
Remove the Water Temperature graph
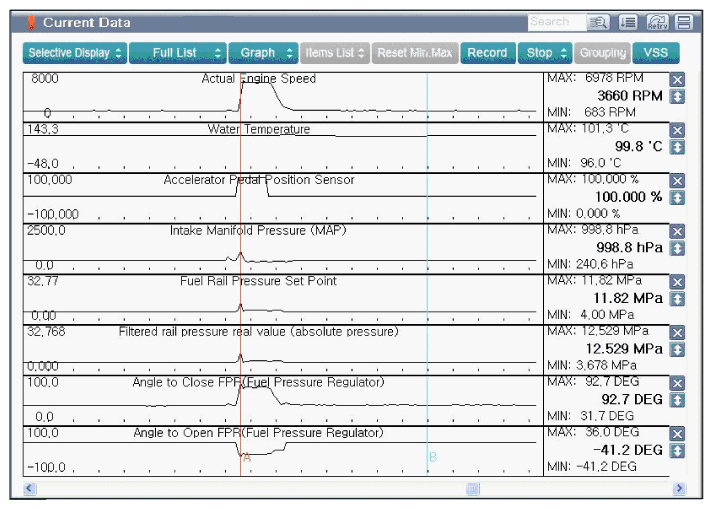click(x=677, y=131)
